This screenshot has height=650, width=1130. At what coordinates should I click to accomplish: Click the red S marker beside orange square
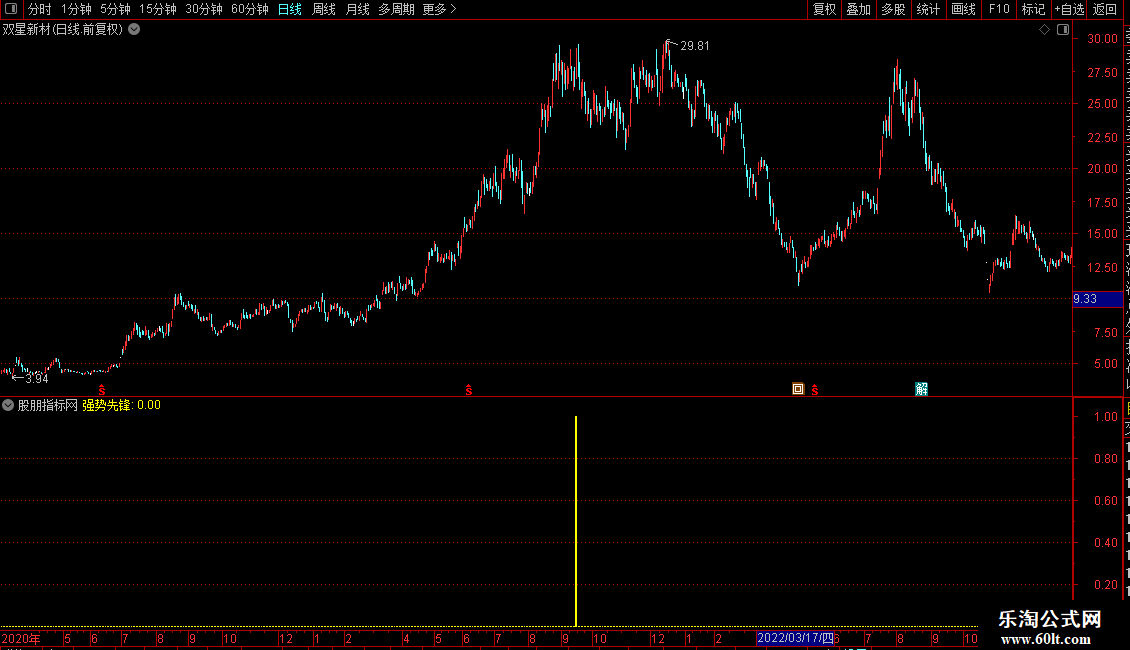pos(814,390)
